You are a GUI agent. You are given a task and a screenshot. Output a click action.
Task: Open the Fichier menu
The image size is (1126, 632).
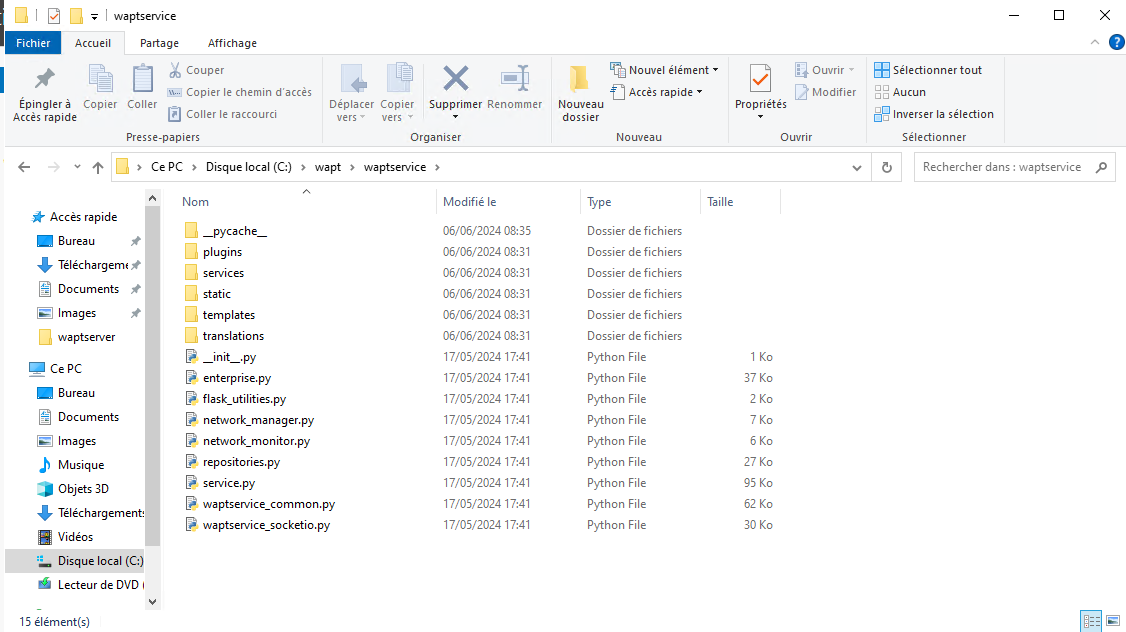coord(33,43)
